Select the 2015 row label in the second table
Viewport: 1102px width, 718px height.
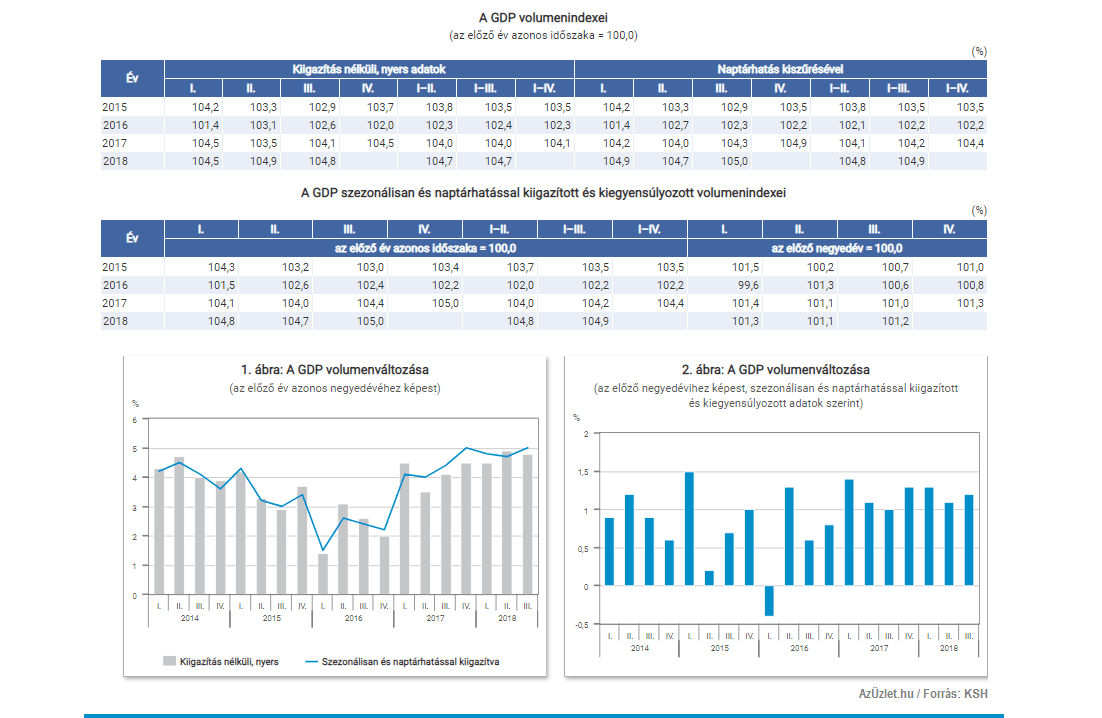click(115, 267)
